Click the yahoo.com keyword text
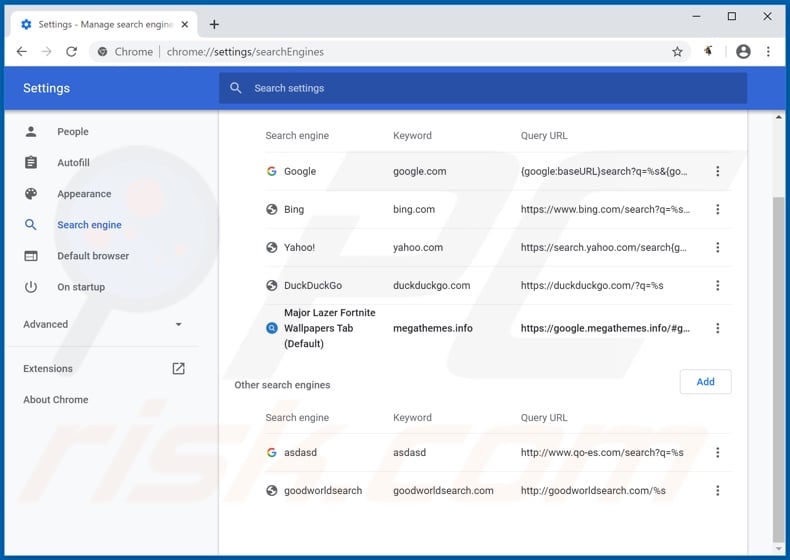790x560 pixels. [418, 247]
